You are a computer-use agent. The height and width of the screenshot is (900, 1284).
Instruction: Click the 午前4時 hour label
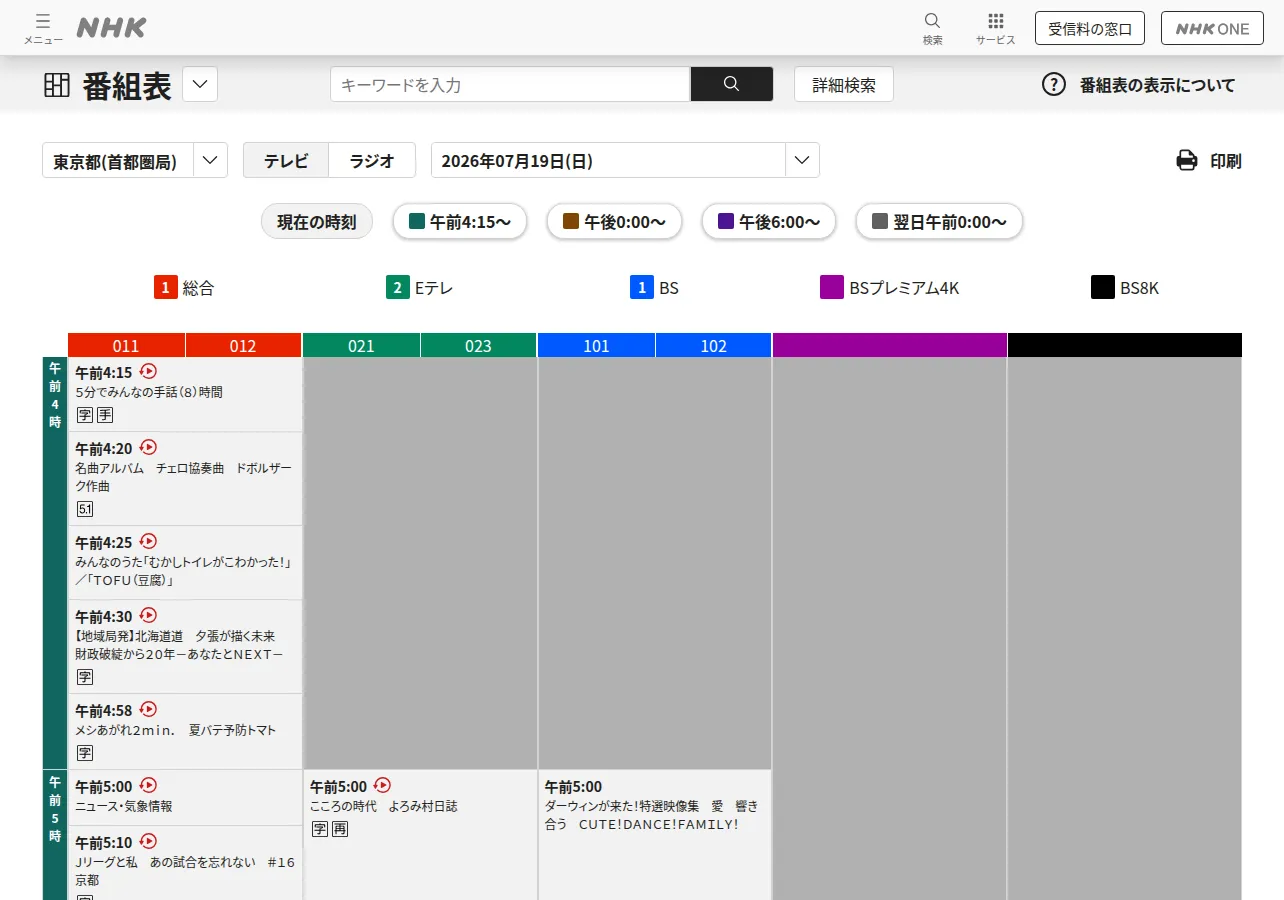(55, 395)
